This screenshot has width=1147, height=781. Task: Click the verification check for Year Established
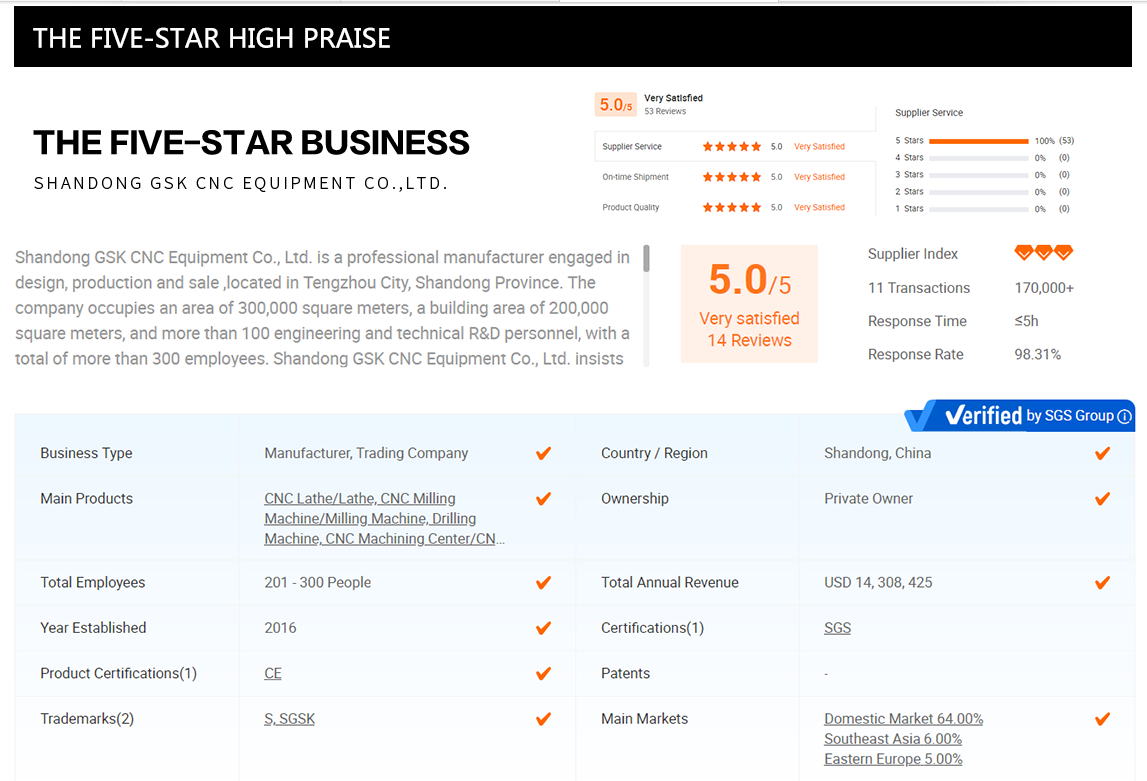(543, 628)
